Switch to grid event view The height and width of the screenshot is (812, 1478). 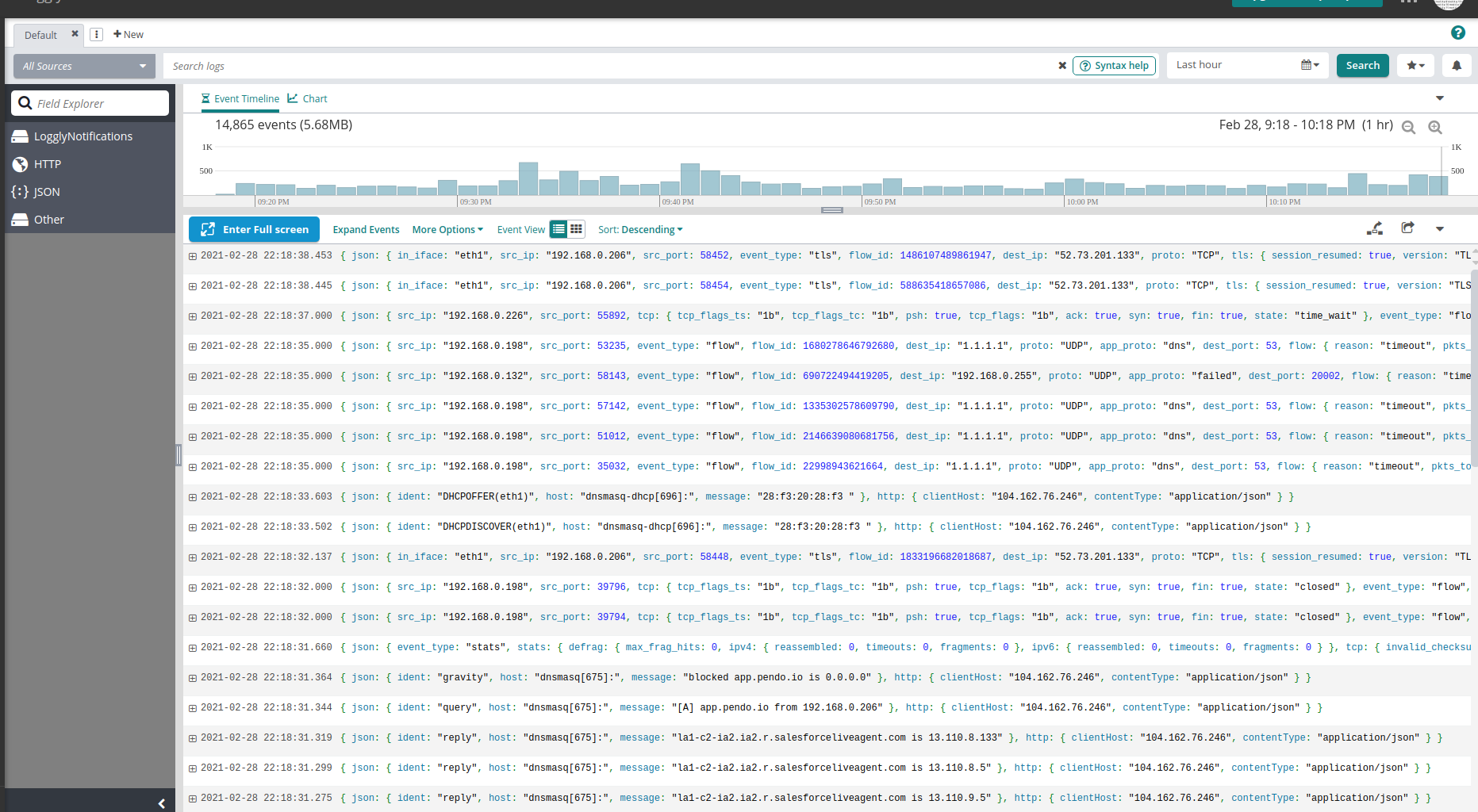[x=577, y=229]
